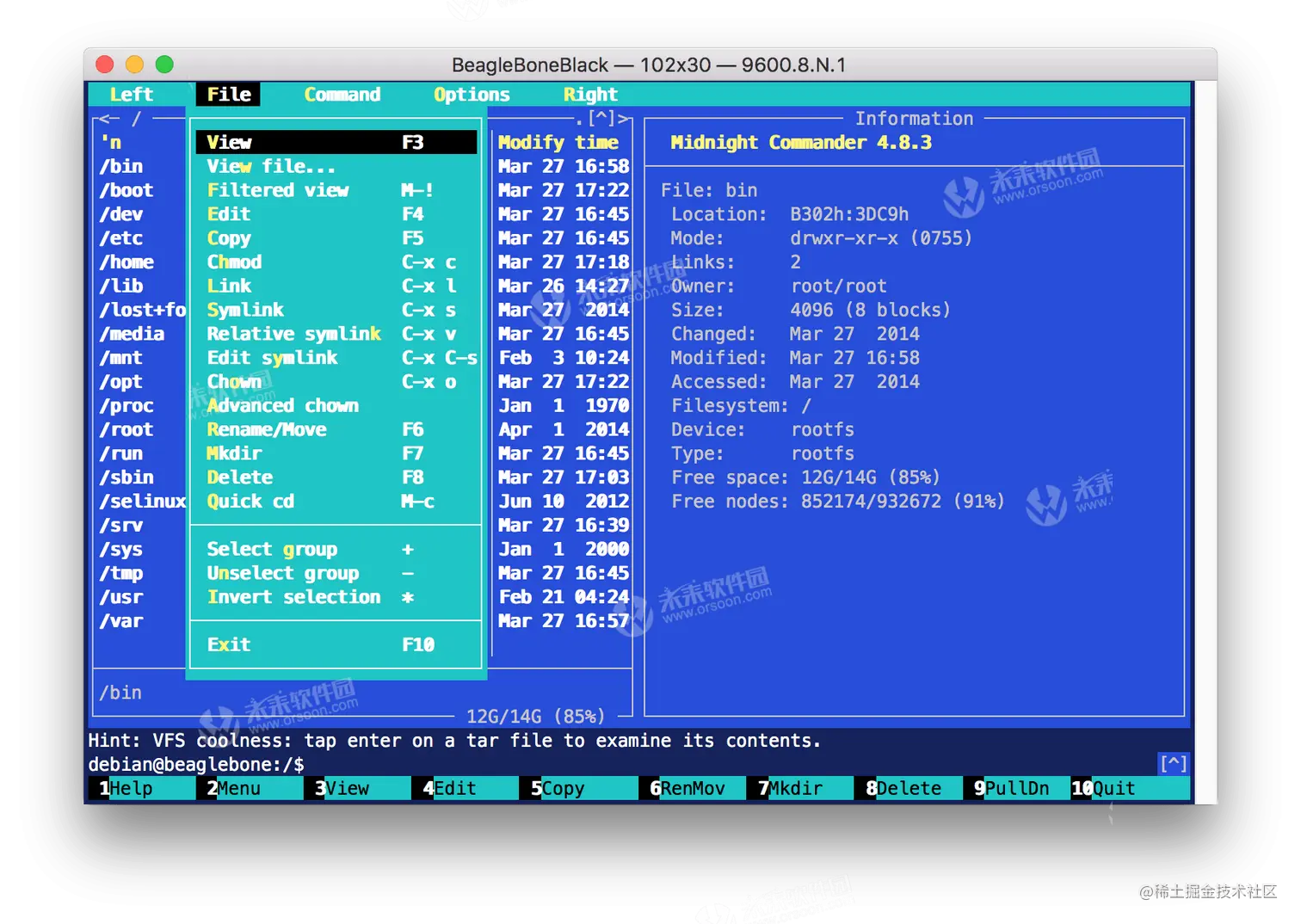Choose Chmod in File menu
1301x924 pixels.
[x=336, y=262]
